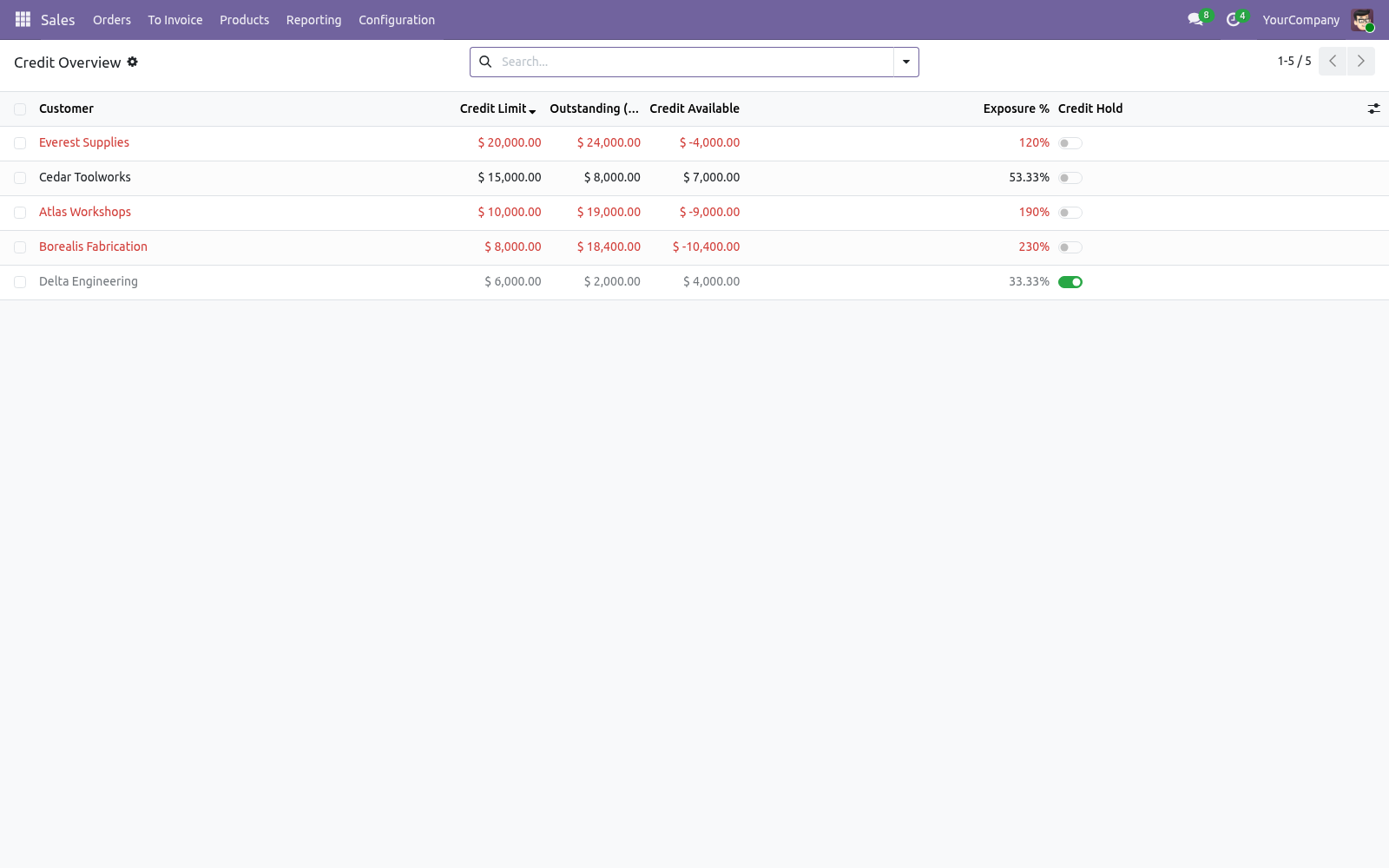This screenshot has height=868, width=1389.
Task: Sort by Customer column header
Action: [66, 108]
